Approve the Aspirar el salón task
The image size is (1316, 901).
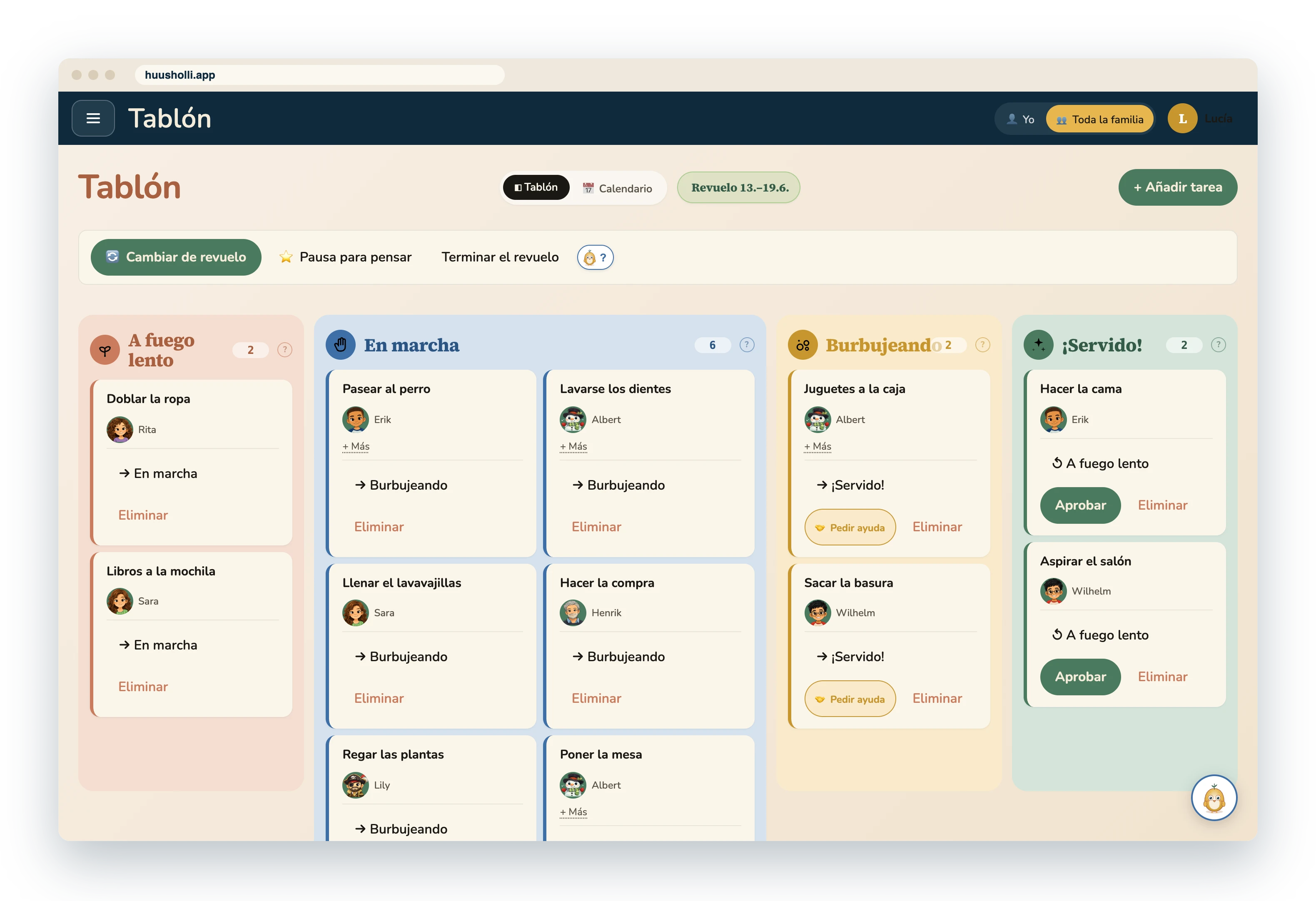[x=1080, y=677]
